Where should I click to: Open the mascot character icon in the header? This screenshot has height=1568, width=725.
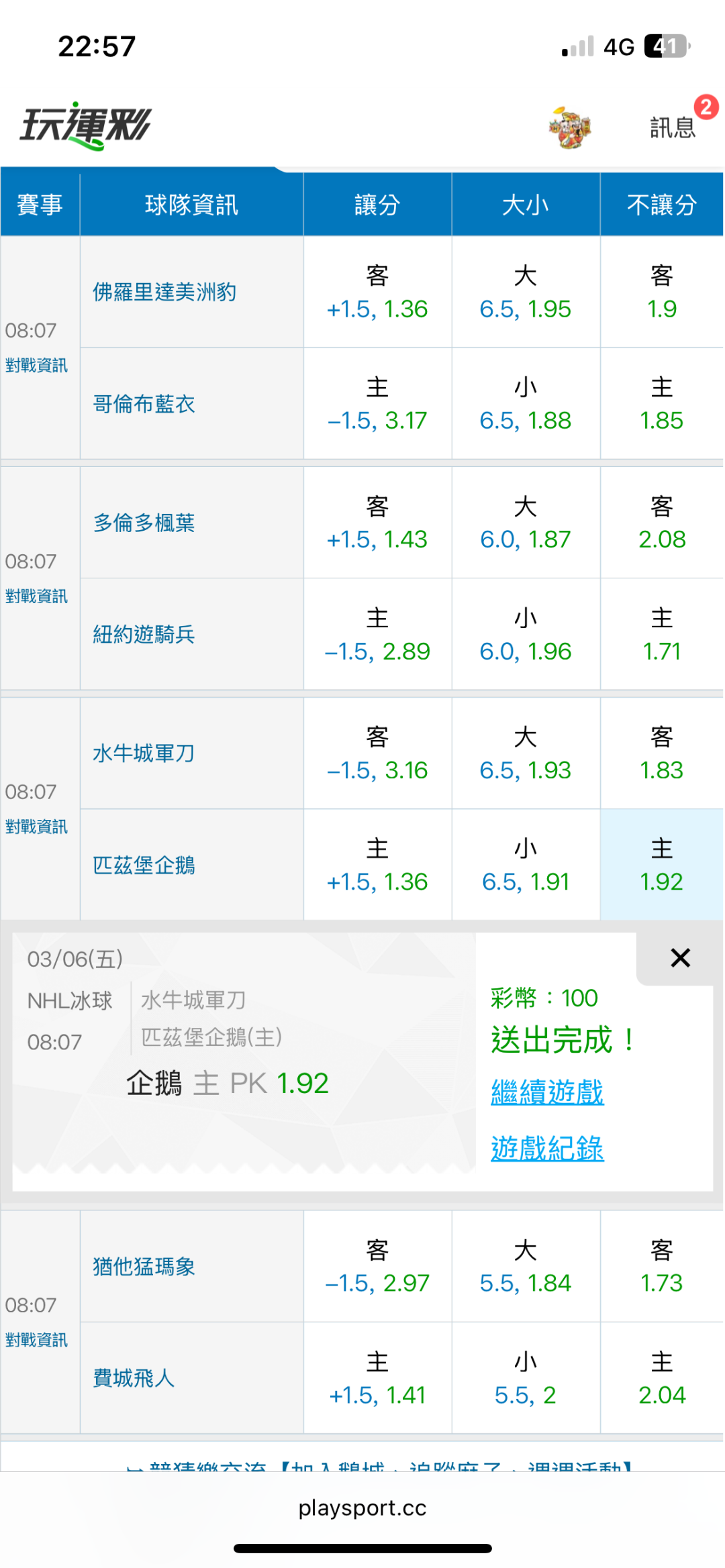click(569, 127)
